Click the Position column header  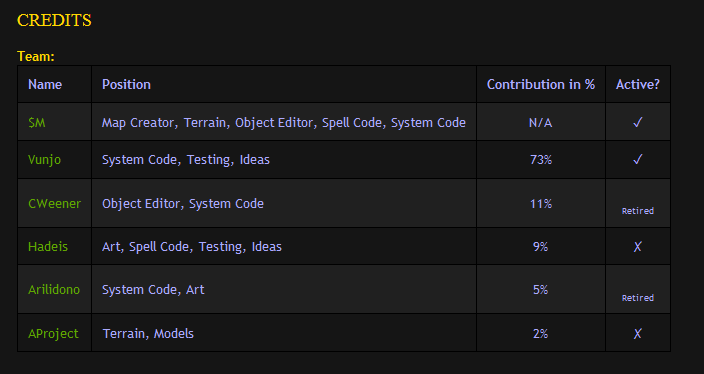[126, 84]
